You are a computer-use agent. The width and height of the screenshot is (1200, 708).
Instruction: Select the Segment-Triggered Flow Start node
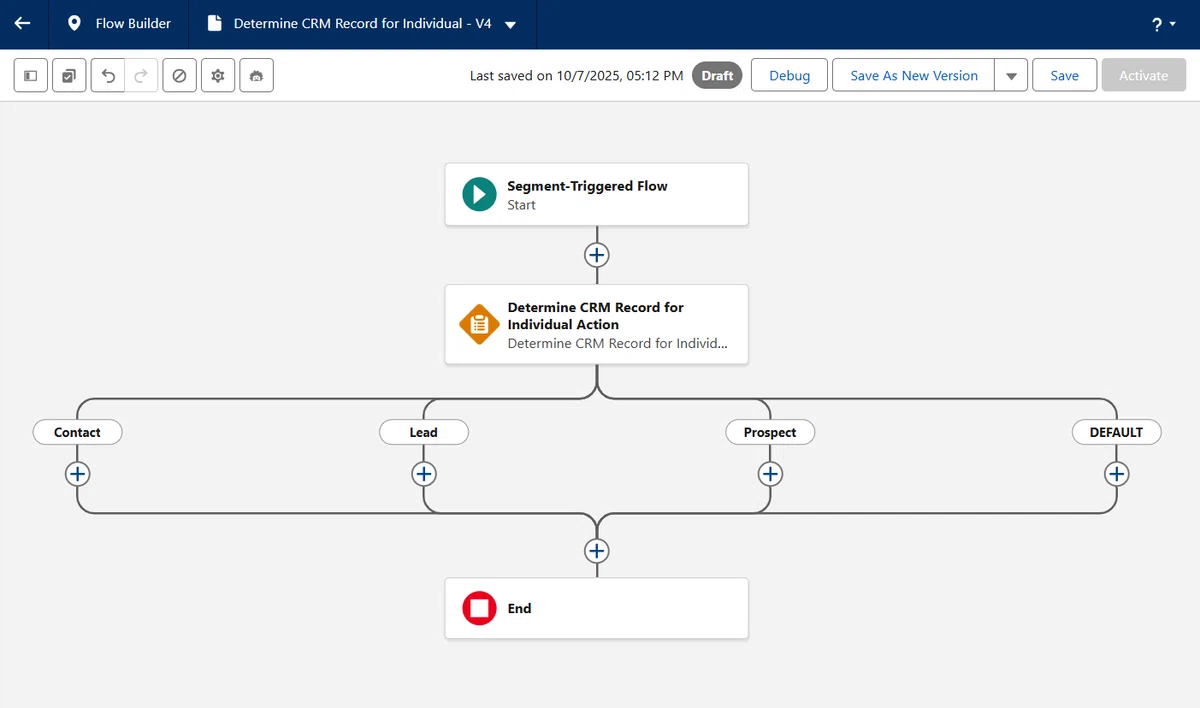pos(596,194)
